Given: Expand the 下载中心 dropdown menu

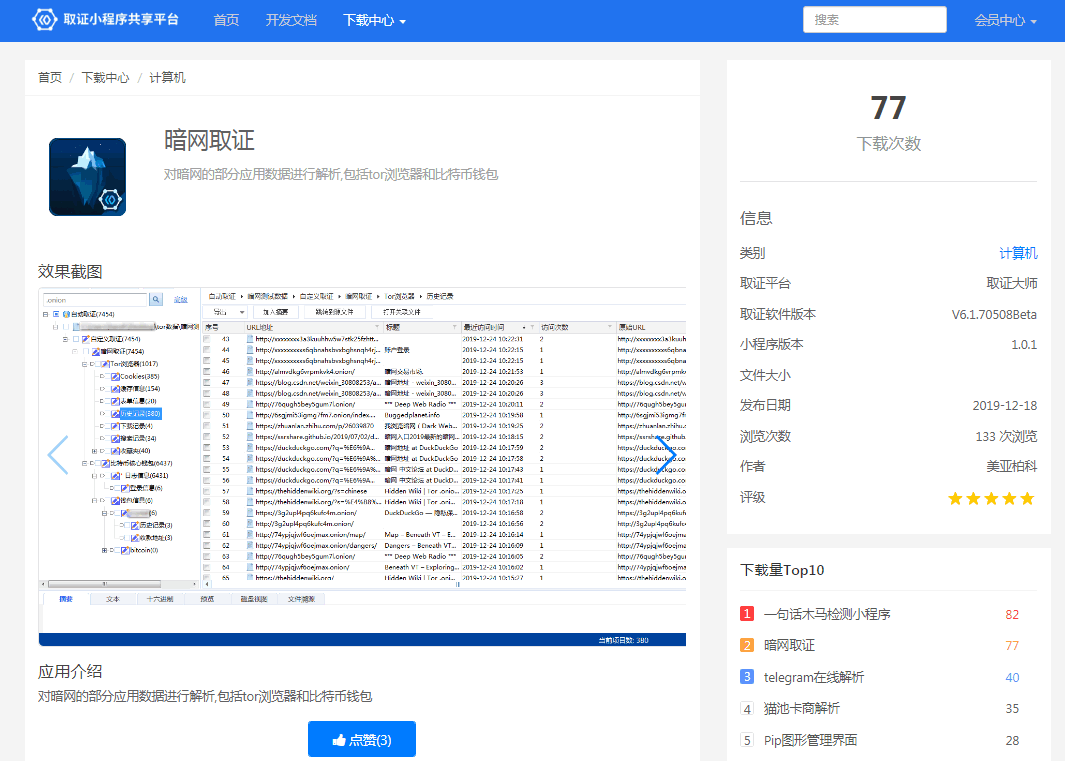Looking at the screenshot, I should point(374,20).
